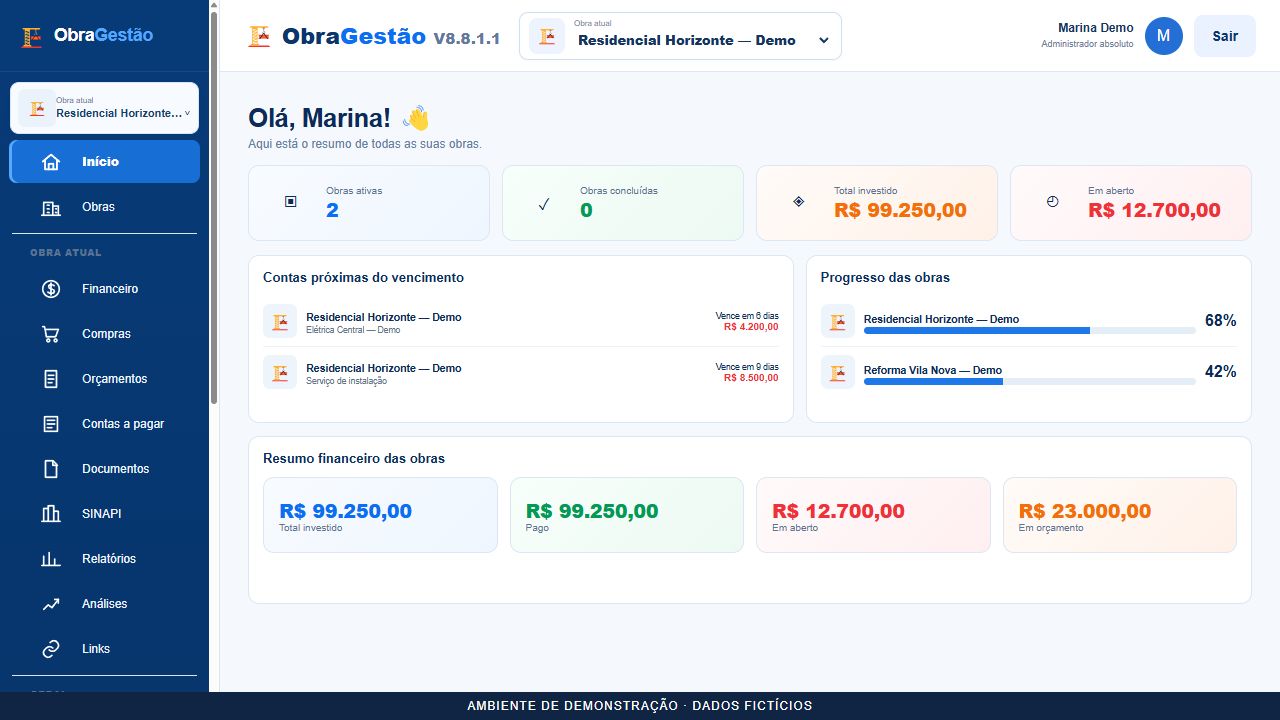Click the Orçamentos document icon
1280x720 pixels.
(x=51, y=379)
